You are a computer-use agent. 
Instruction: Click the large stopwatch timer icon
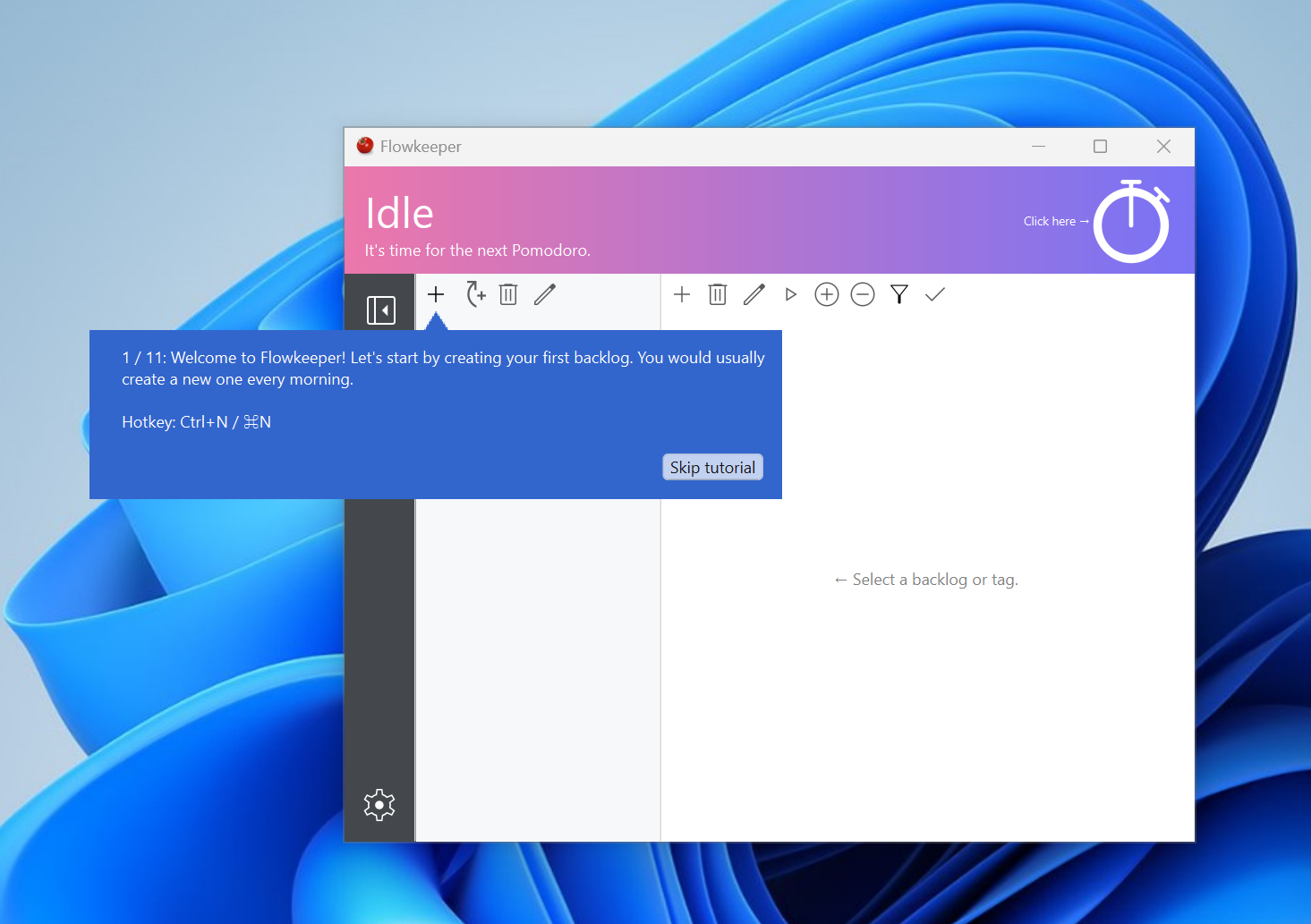(1131, 222)
